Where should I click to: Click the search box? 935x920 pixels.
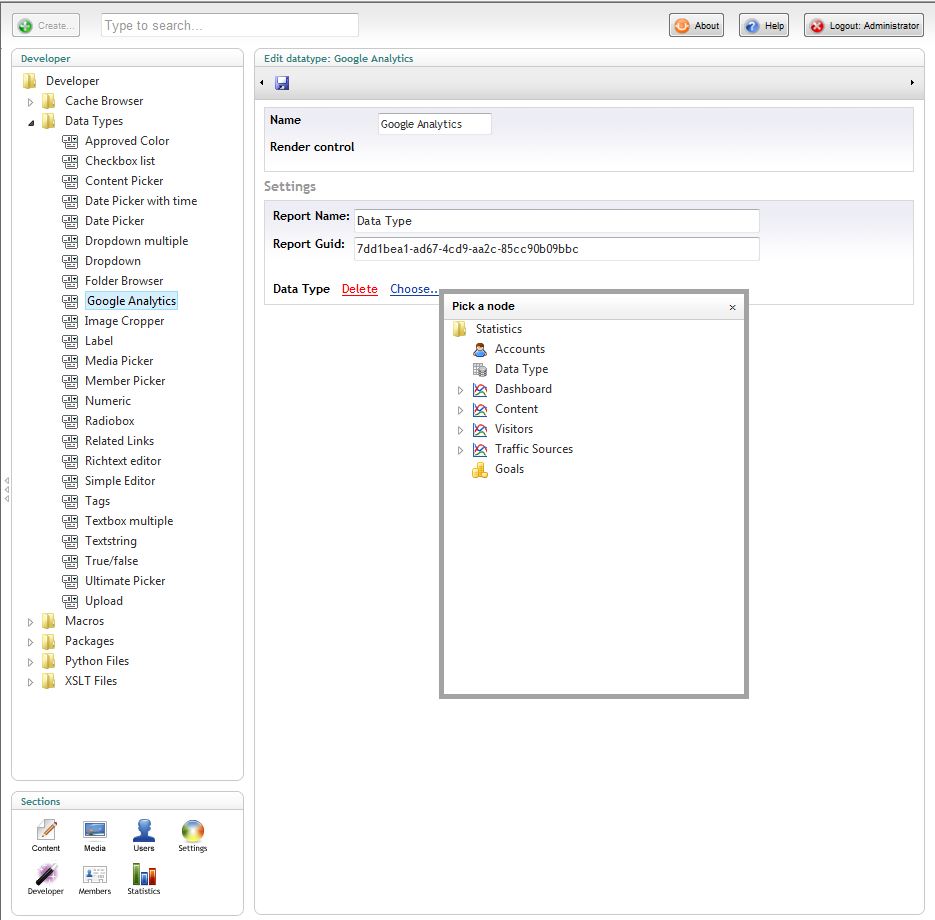coord(230,26)
